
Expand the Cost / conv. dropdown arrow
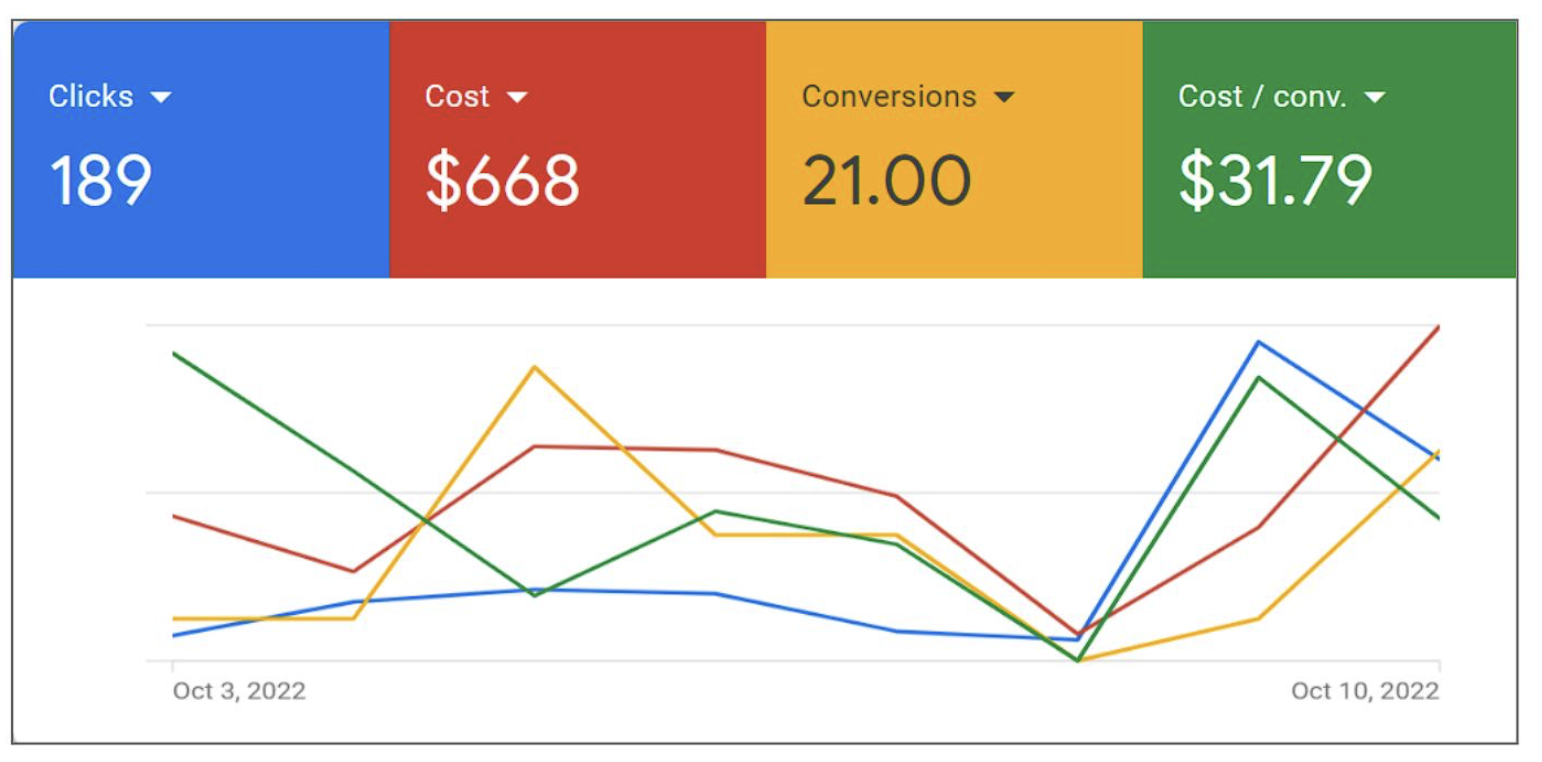click(x=1374, y=97)
